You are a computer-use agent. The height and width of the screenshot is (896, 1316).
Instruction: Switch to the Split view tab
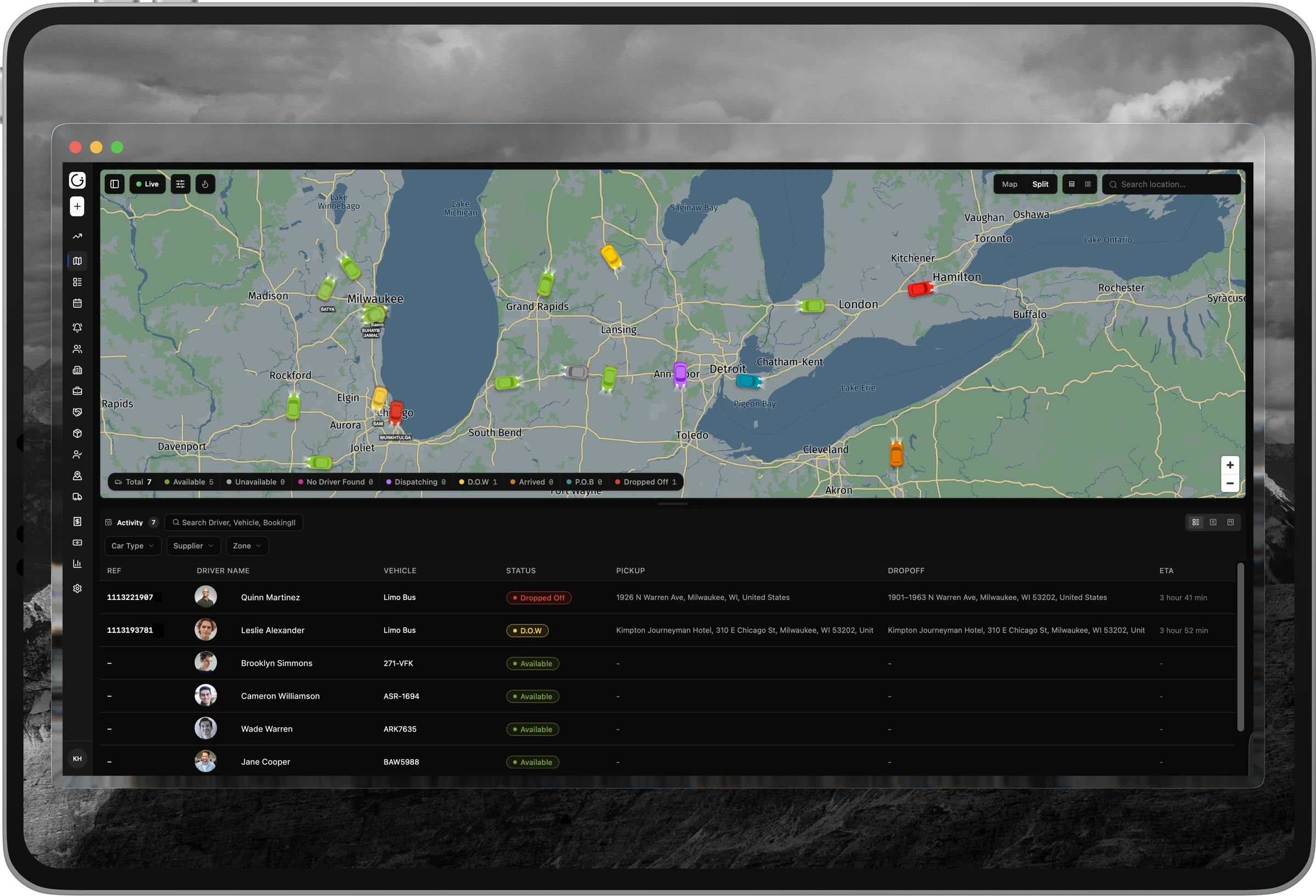click(x=1040, y=184)
